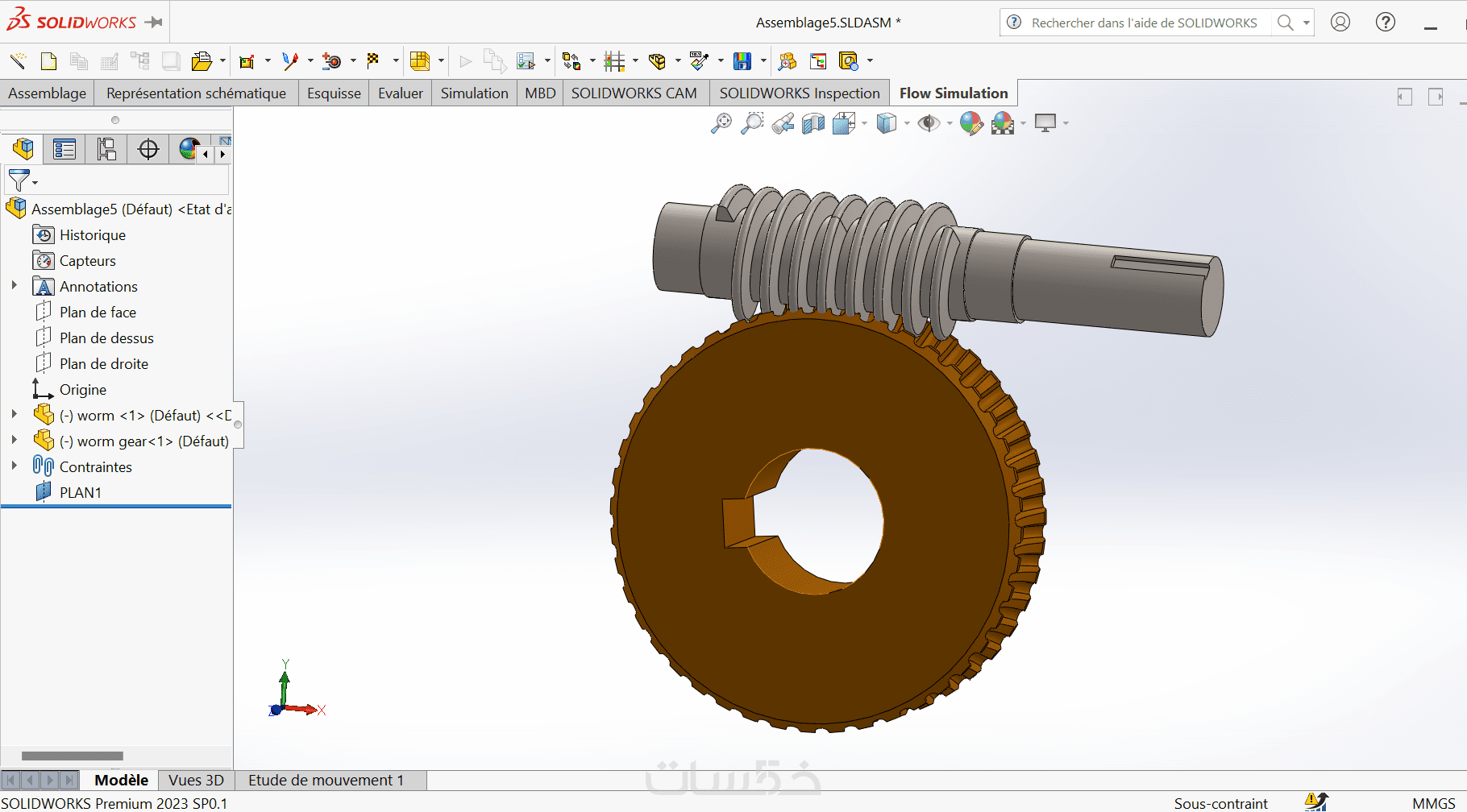Select PLAN1 in the feature tree
Image resolution: width=1467 pixels, height=812 pixels.
click(x=81, y=493)
